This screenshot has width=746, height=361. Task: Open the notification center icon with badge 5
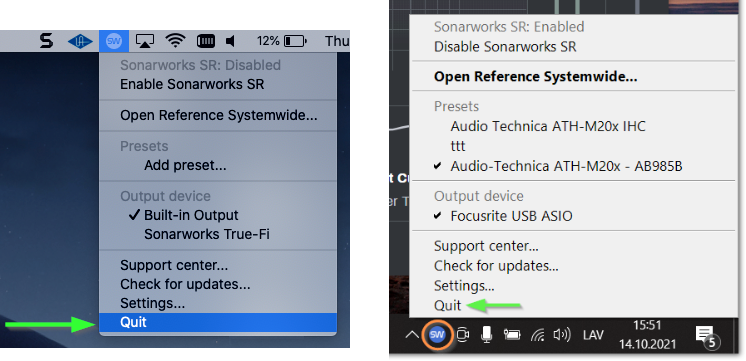point(707,336)
